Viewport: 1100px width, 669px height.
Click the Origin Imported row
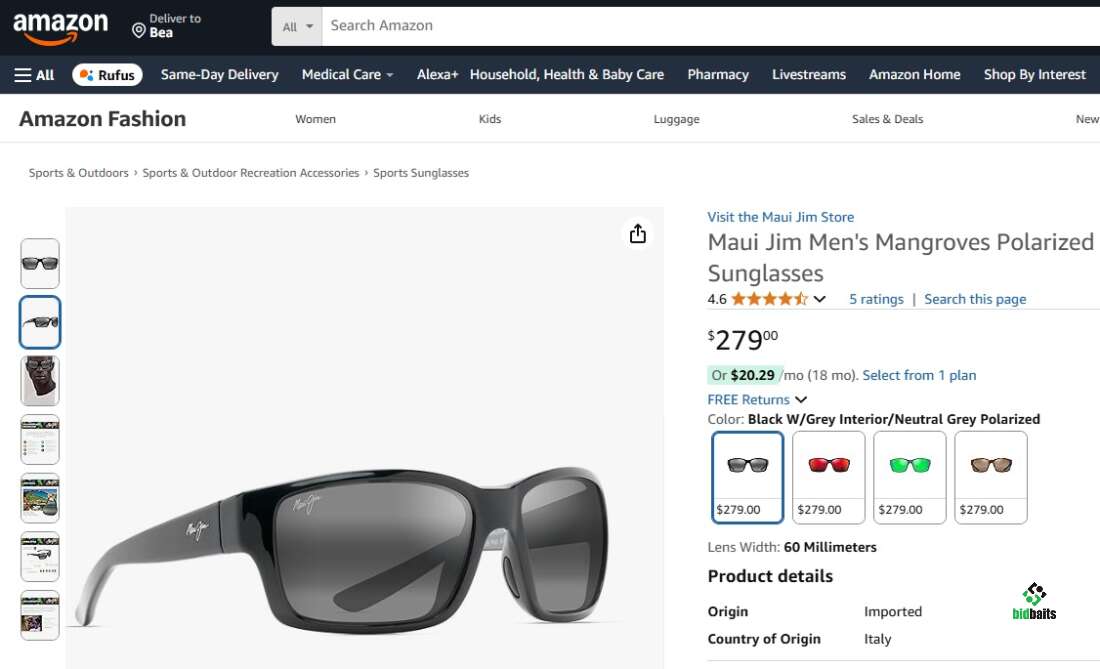click(814, 611)
